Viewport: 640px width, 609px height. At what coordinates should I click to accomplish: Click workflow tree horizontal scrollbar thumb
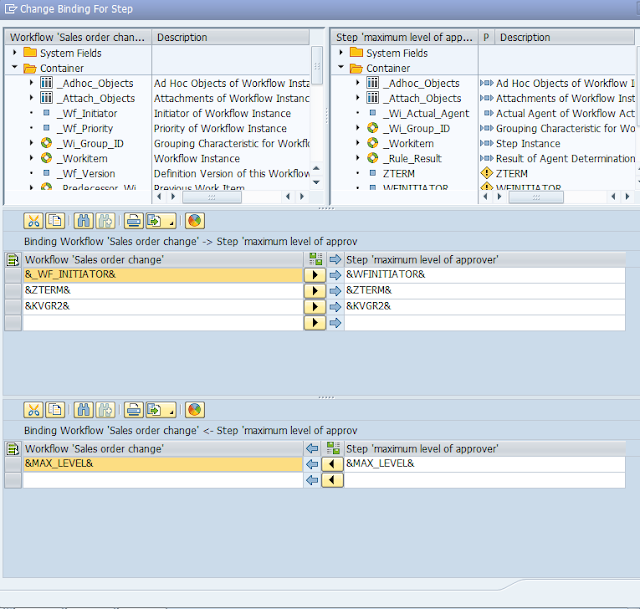click(x=212, y=197)
